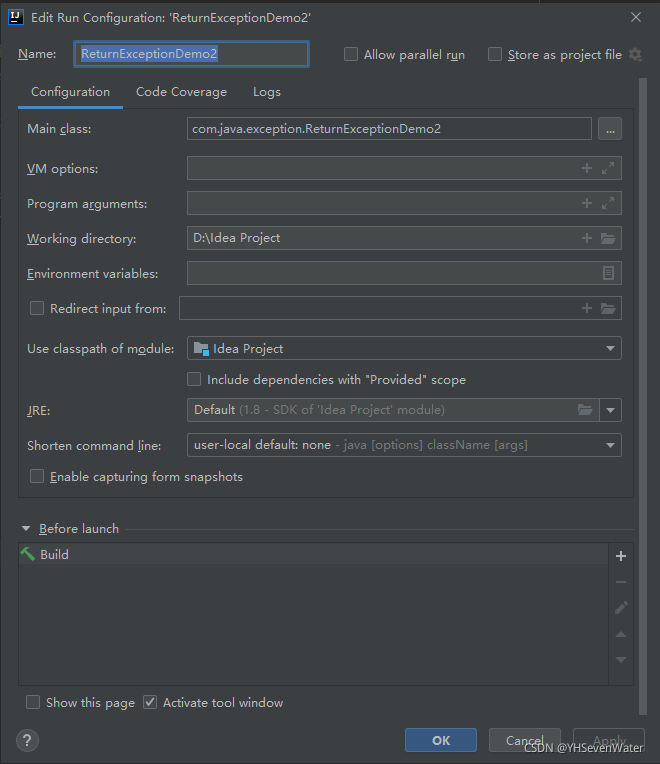The height and width of the screenshot is (764, 660).
Task: Remove selected Before launch task
Action: (x=621, y=582)
